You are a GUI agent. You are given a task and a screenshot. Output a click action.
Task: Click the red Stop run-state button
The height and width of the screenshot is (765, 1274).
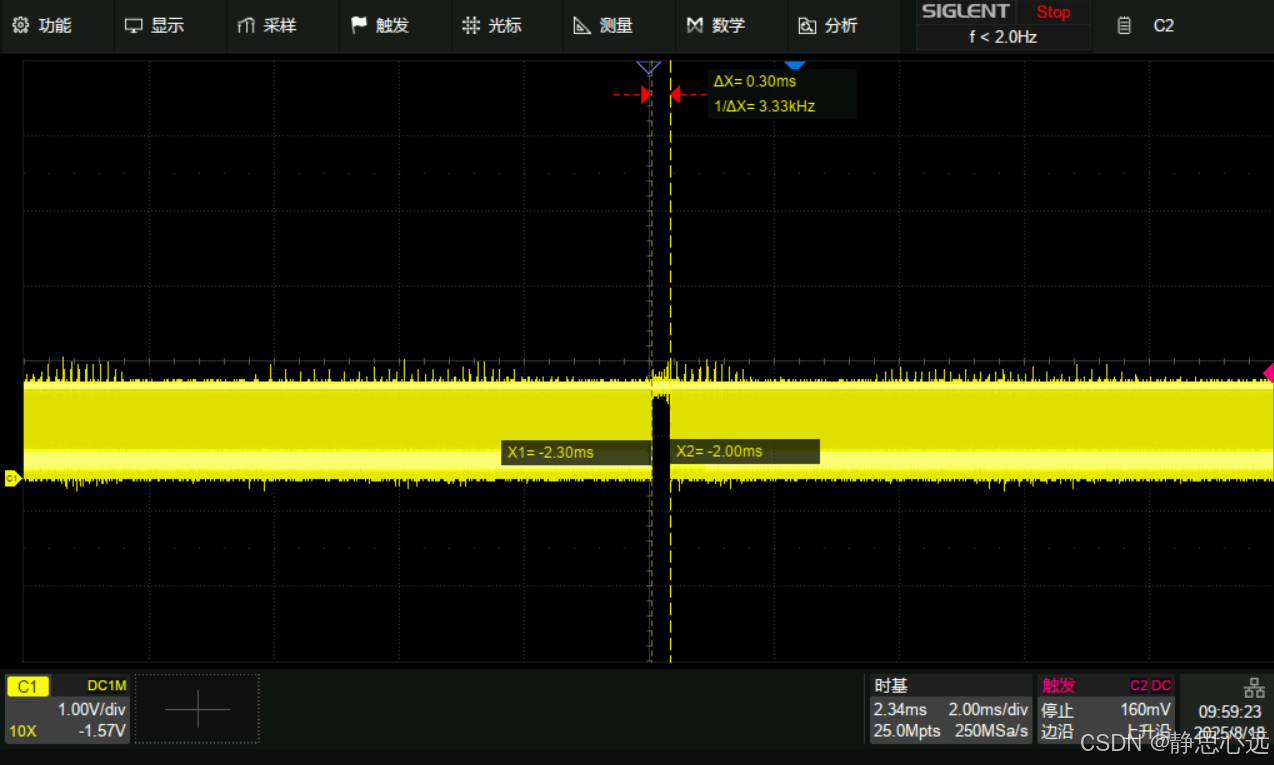[1053, 12]
